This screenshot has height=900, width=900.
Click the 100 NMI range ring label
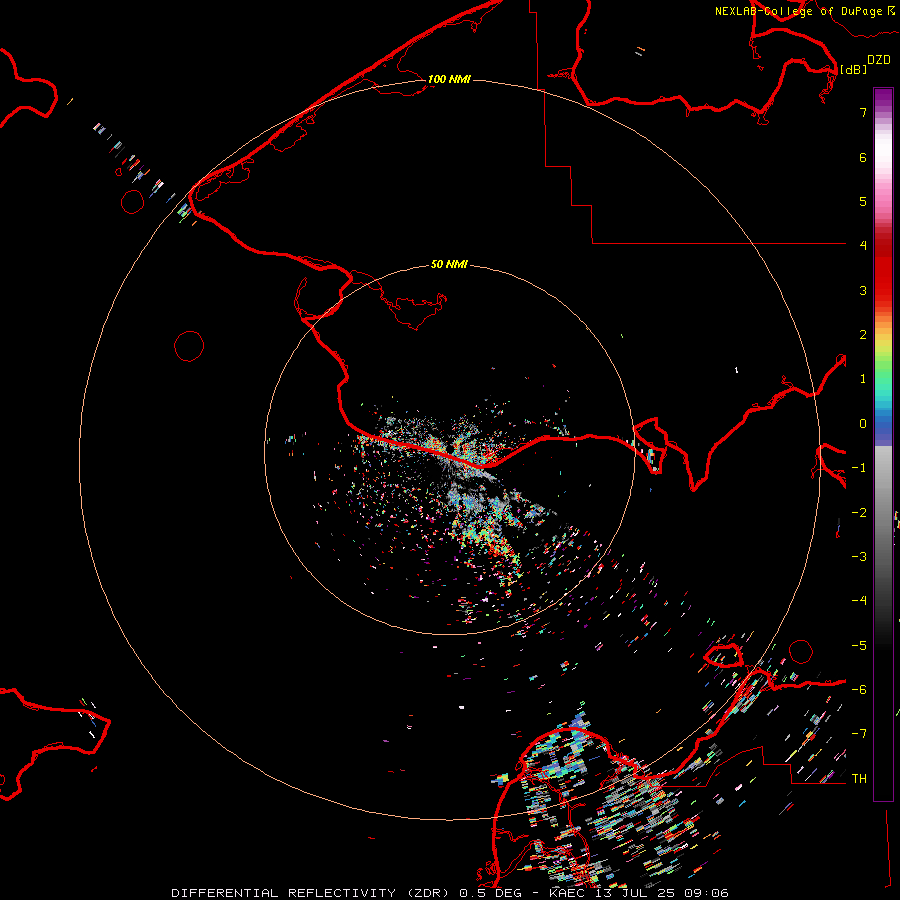click(449, 79)
